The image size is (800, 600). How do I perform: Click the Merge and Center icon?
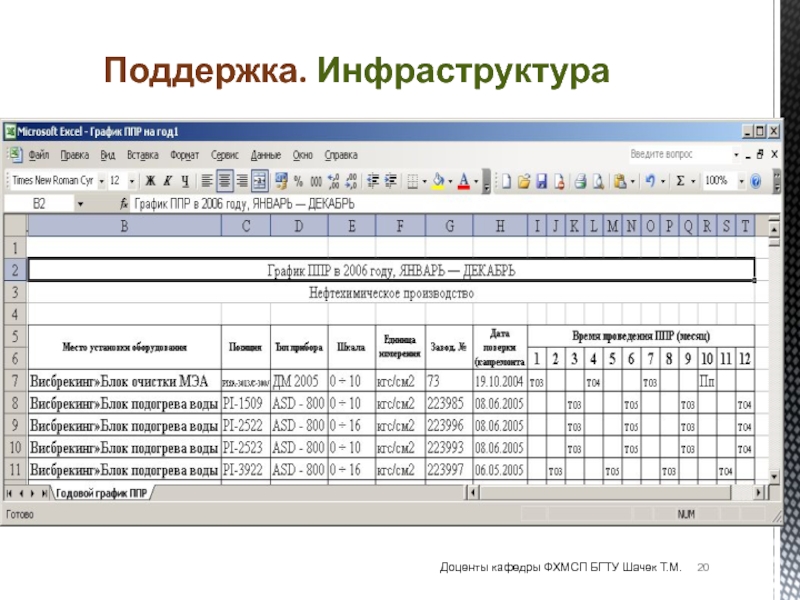[x=260, y=181]
